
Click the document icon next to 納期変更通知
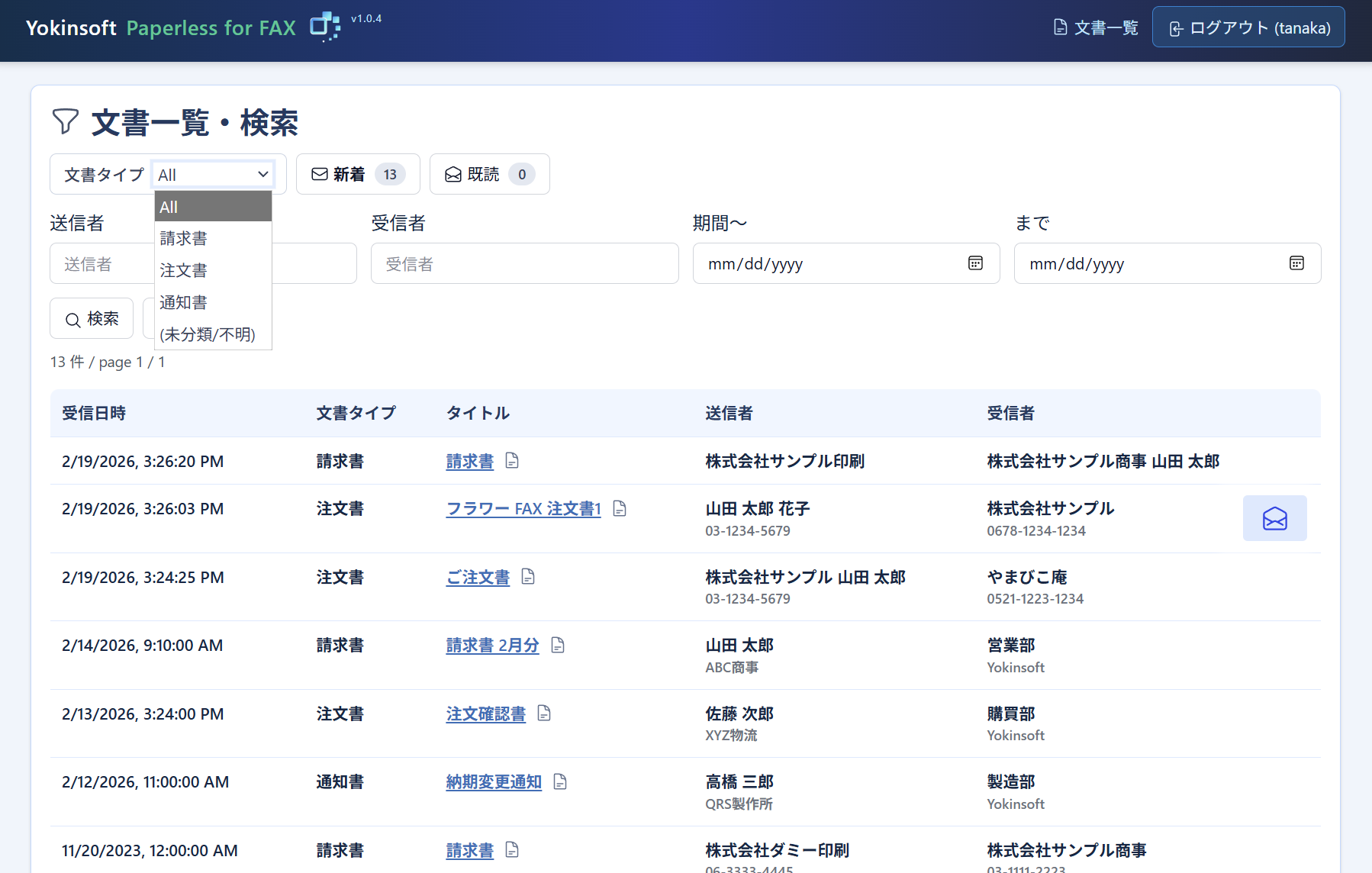point(560,781)
